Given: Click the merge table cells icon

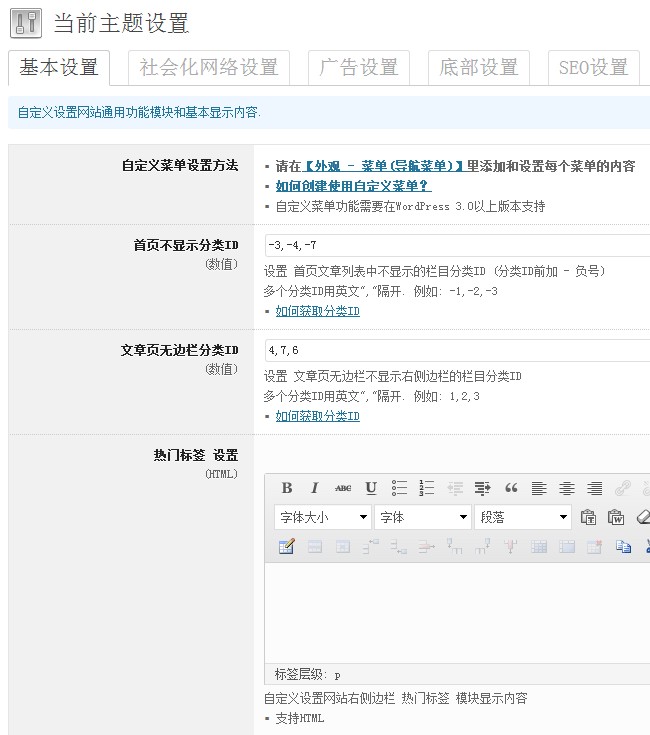Looking at the screenshot, I should 567,547.
